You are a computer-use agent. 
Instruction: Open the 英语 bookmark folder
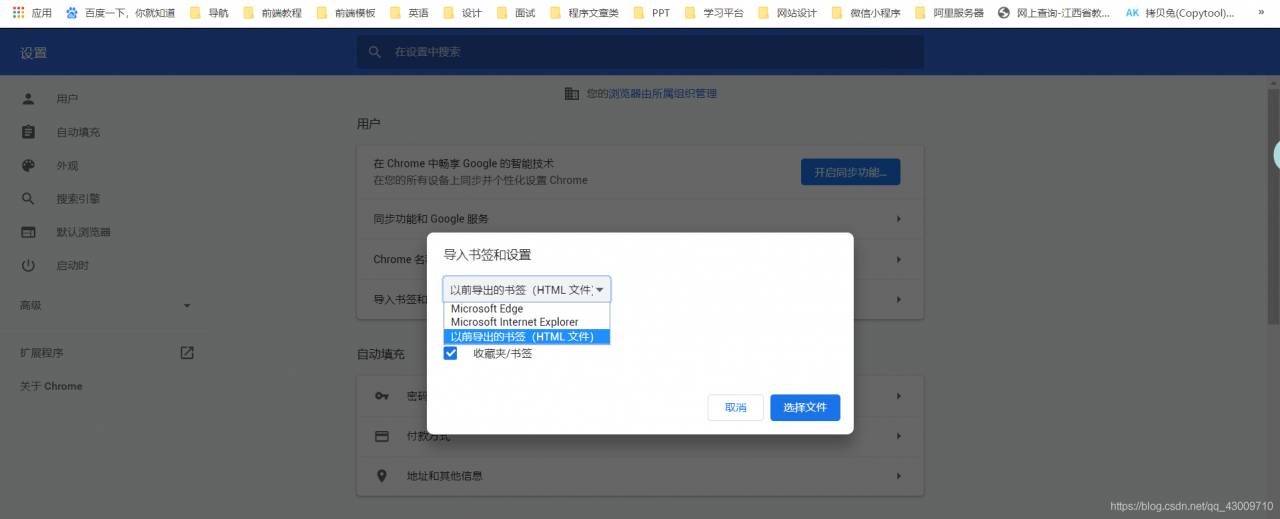[409, 13]
